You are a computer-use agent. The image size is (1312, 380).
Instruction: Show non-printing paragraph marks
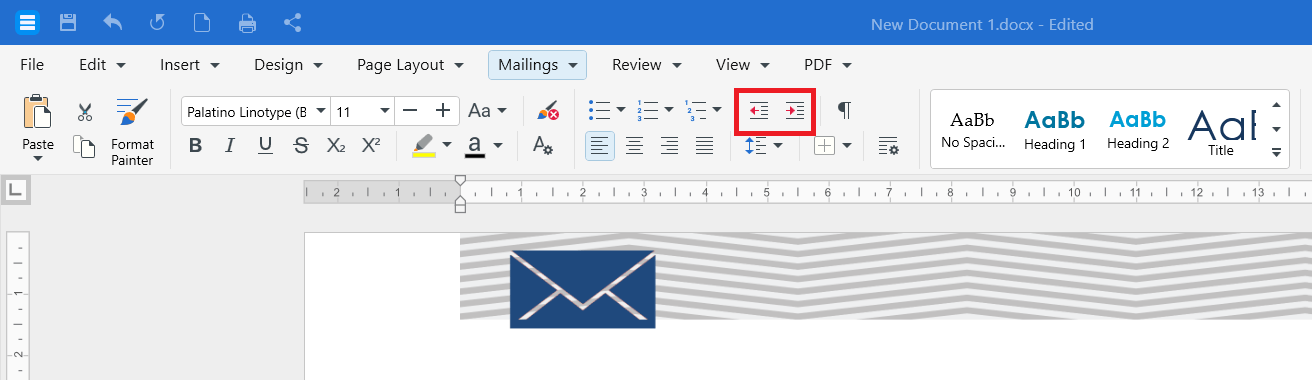(x=845, y=110)
